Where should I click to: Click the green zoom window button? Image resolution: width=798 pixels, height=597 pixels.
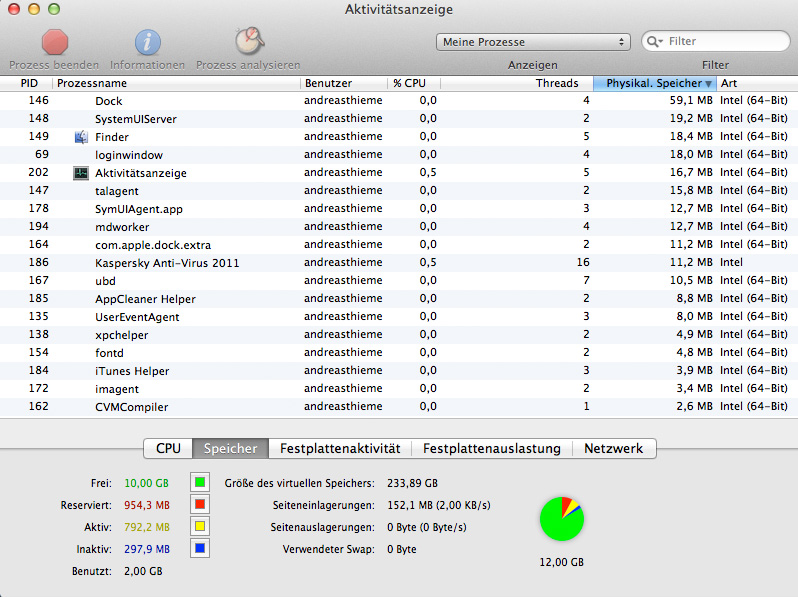(54, 9)
